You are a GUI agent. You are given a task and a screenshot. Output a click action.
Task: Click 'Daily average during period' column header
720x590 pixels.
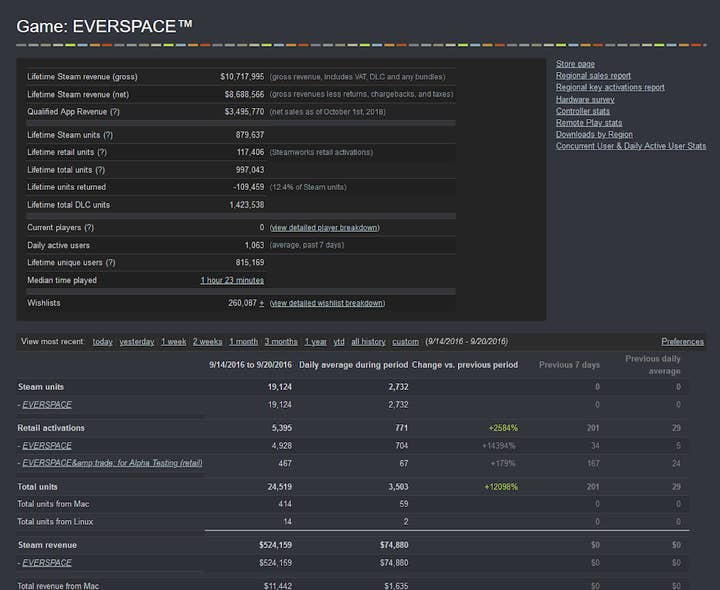pos(354,365)
